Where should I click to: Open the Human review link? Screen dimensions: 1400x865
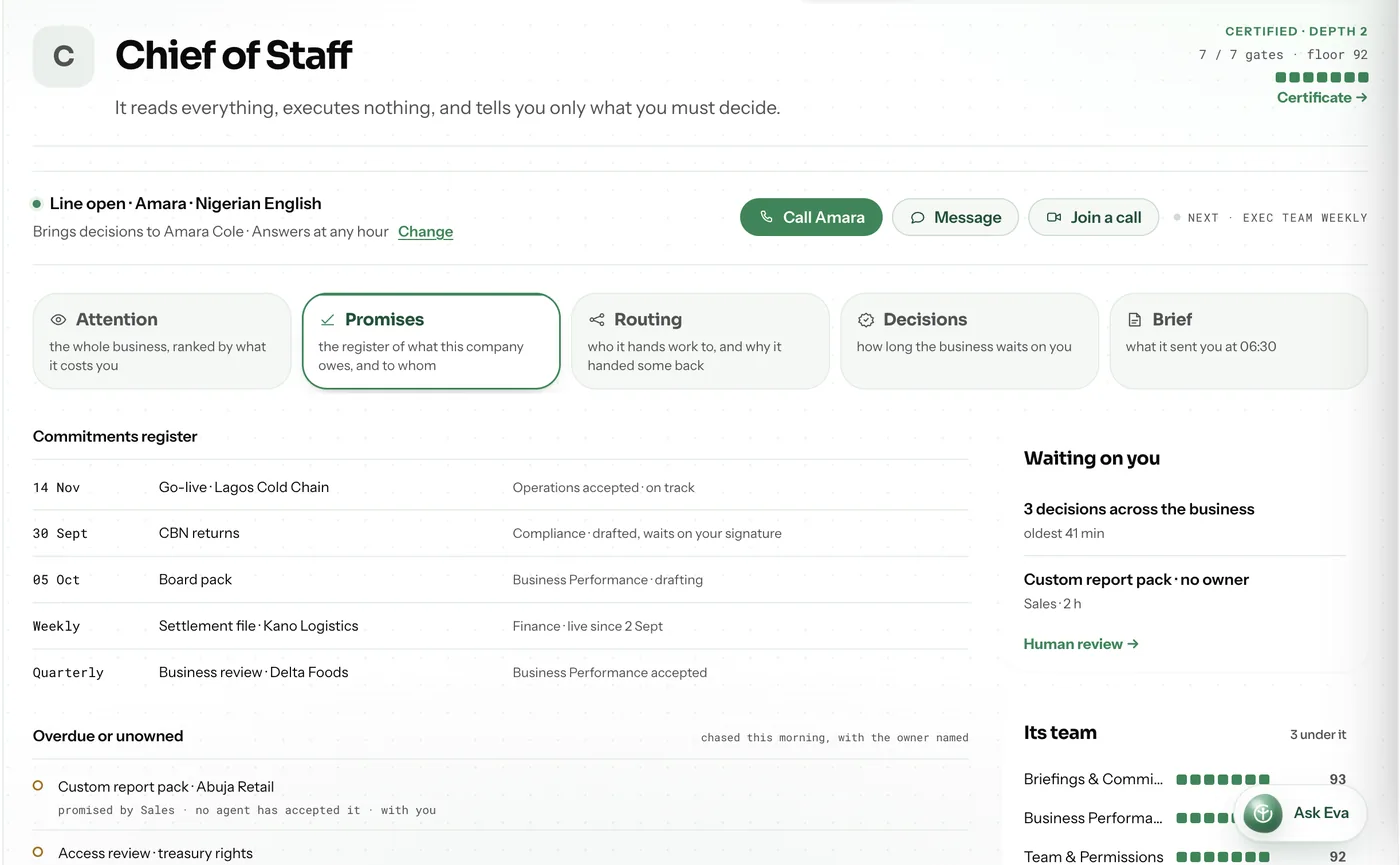click(x=1081, y=644)
